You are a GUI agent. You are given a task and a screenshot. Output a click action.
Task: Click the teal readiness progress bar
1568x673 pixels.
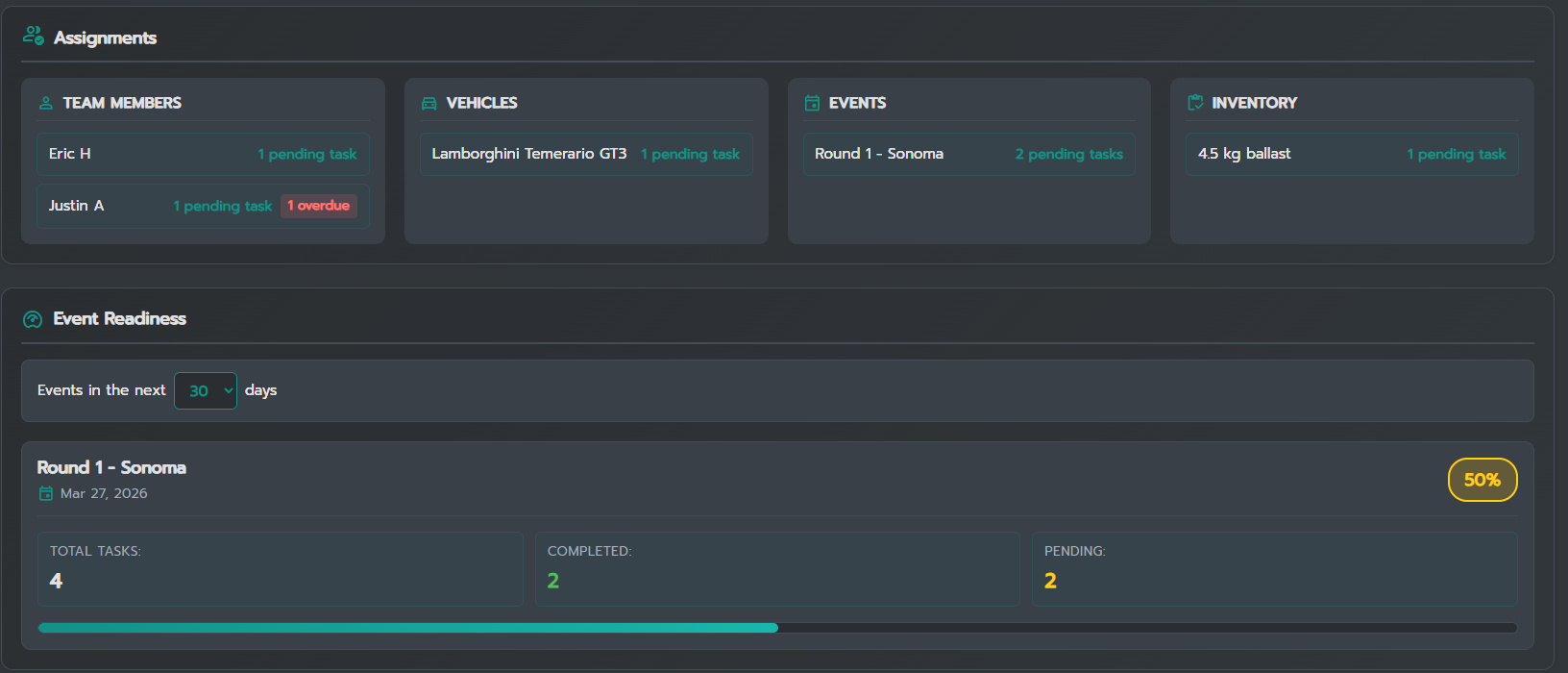coord(408,628)
